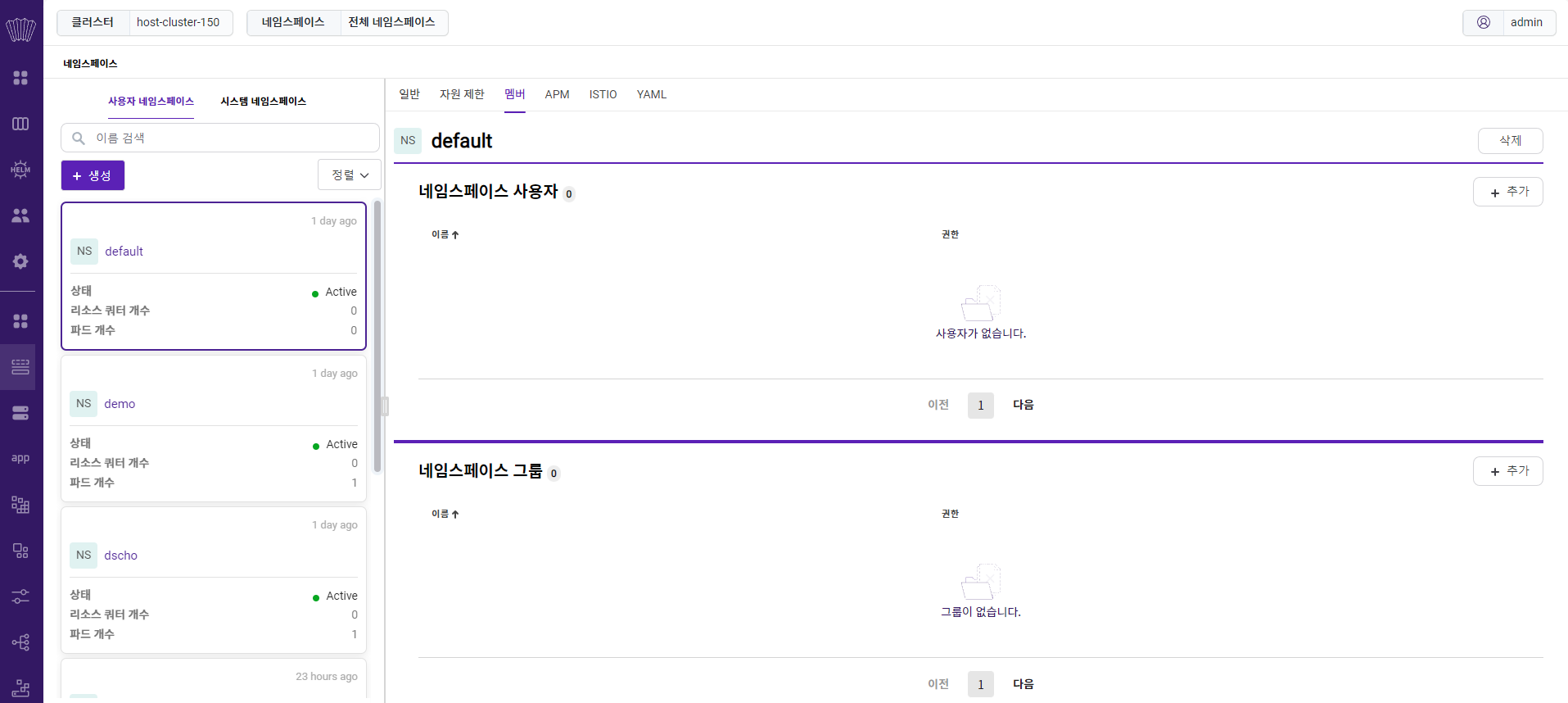Click the namespace list vertical scrollbar
This screenshot has width=1568, height=703.
pos(377,336)
